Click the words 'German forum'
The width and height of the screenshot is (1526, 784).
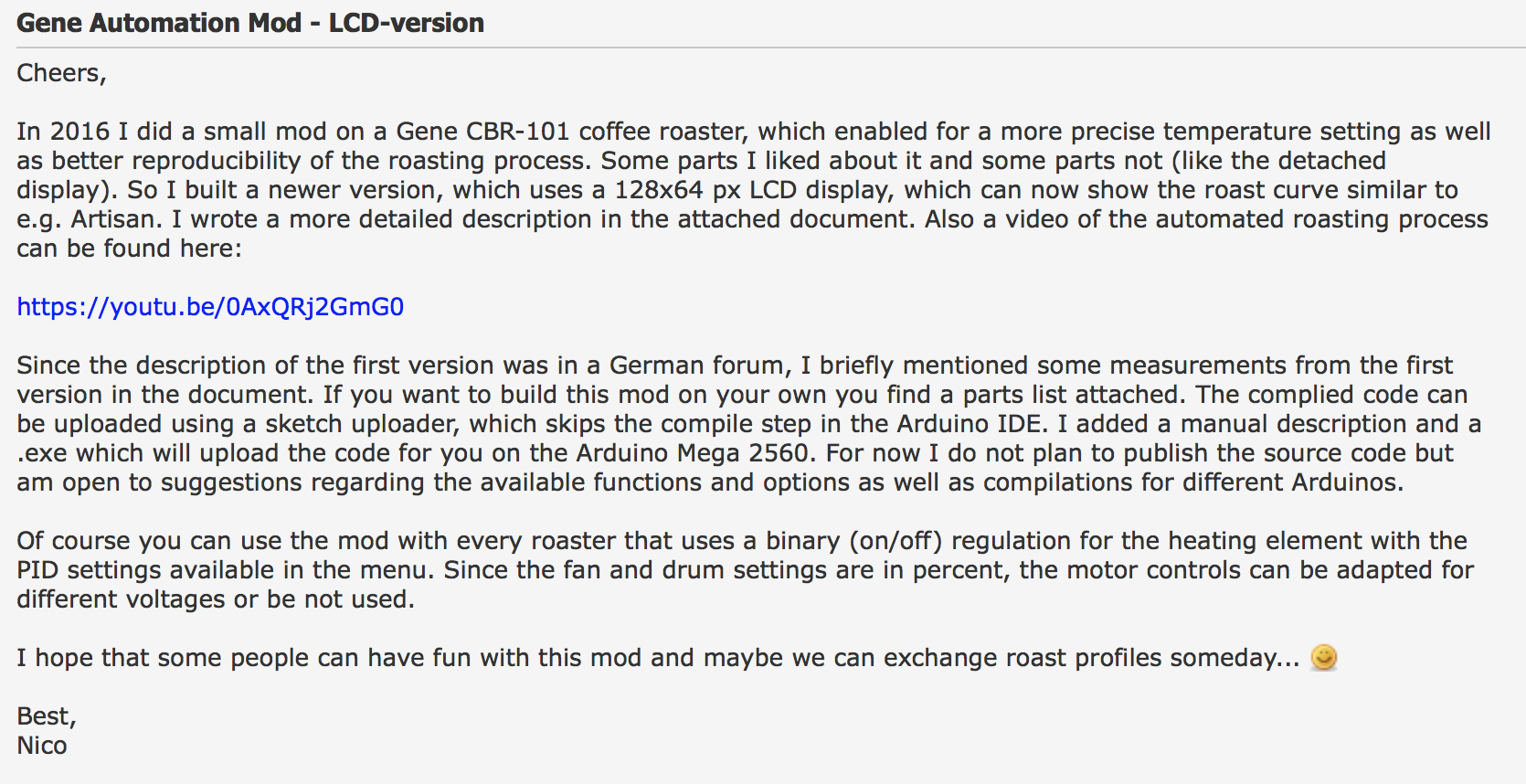696,366
